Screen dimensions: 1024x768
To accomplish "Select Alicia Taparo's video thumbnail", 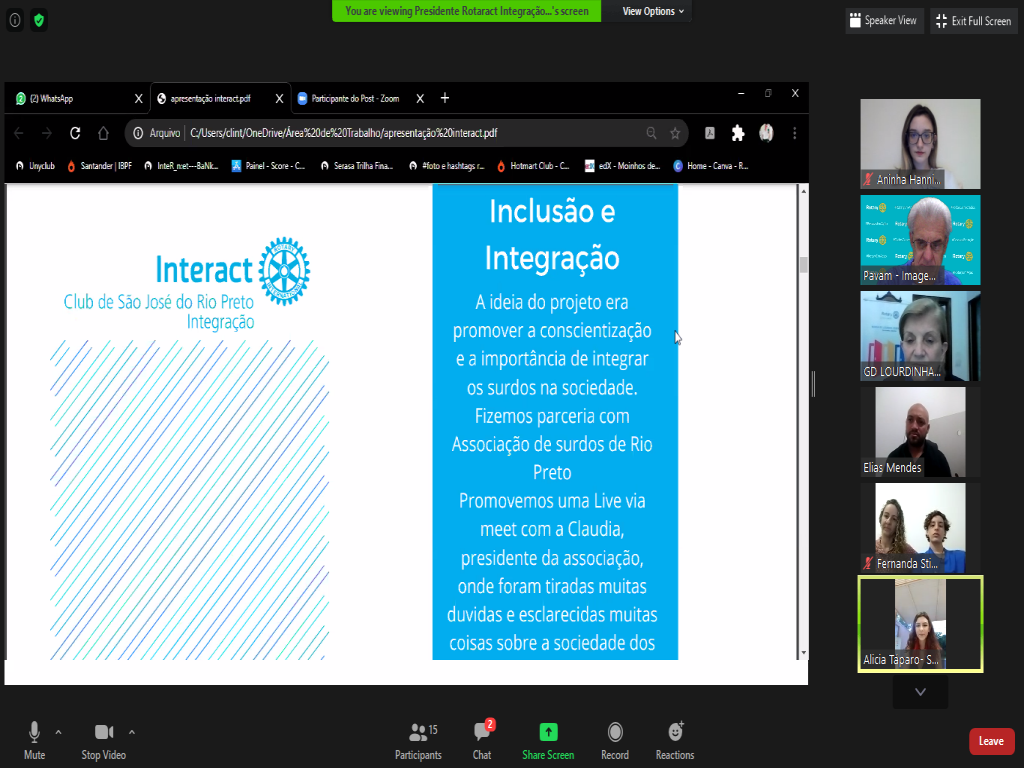I will (x=920, y=624).
